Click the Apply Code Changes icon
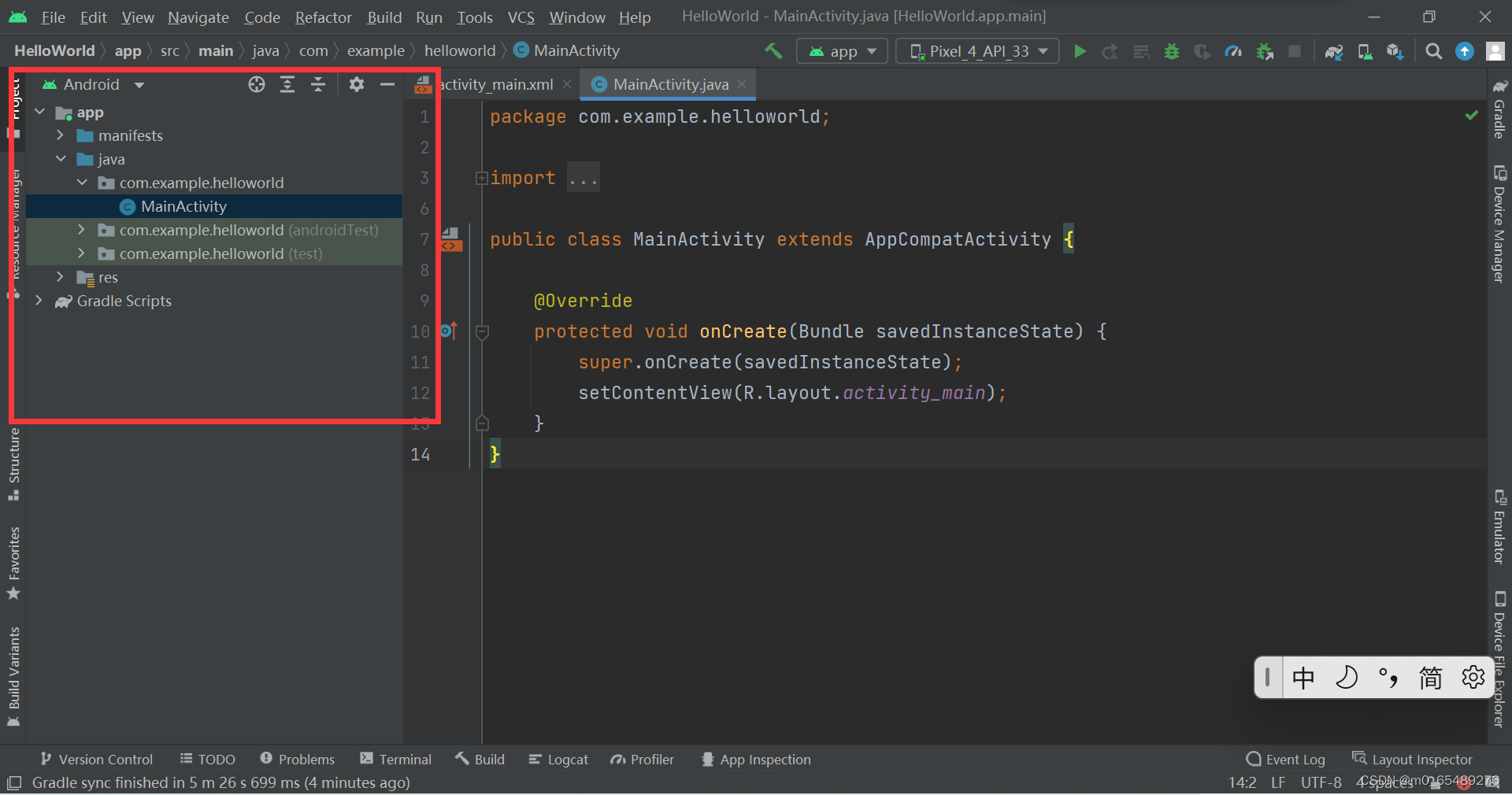Screen dimensions: 1512x795 [1141, 51]
